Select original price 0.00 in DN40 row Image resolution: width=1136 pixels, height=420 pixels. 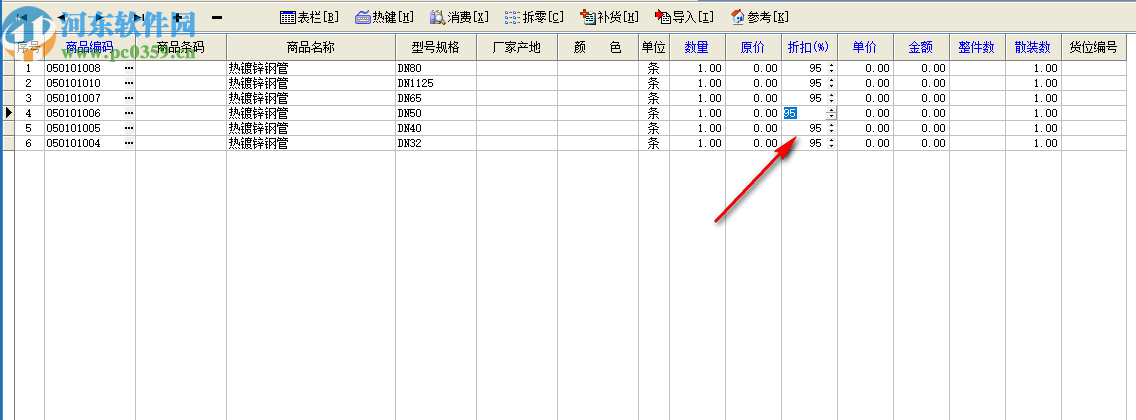tap(753, 128)
